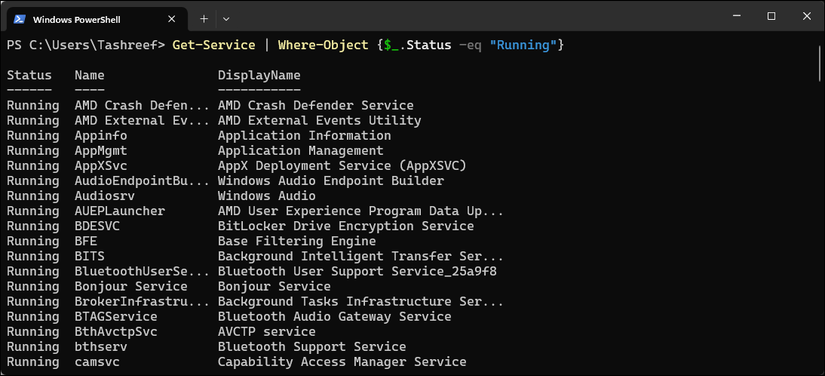Click Background Tasks Infrastructure Ser... text
This screenshot has width=825, height=376.
[361, 301]
